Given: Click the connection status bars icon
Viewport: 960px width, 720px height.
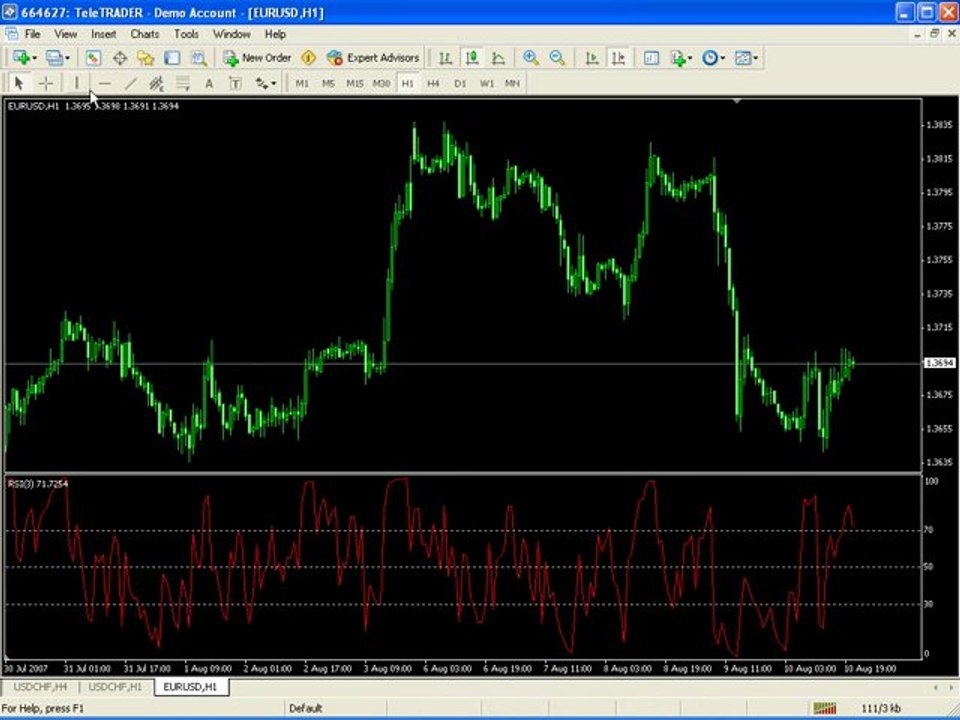Looking at the screenshot, I should click(825, 708).
